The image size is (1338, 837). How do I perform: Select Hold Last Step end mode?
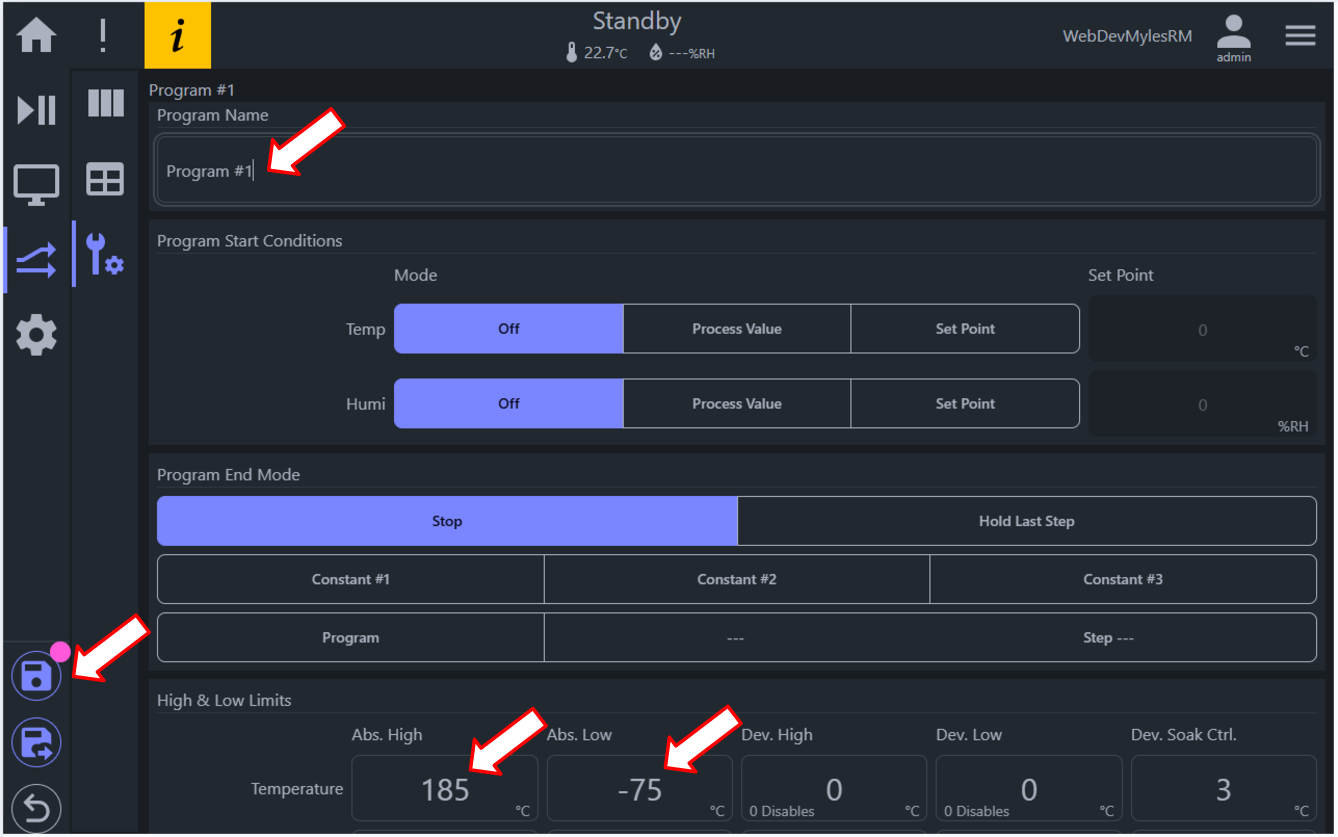(x=1027, y=521)
